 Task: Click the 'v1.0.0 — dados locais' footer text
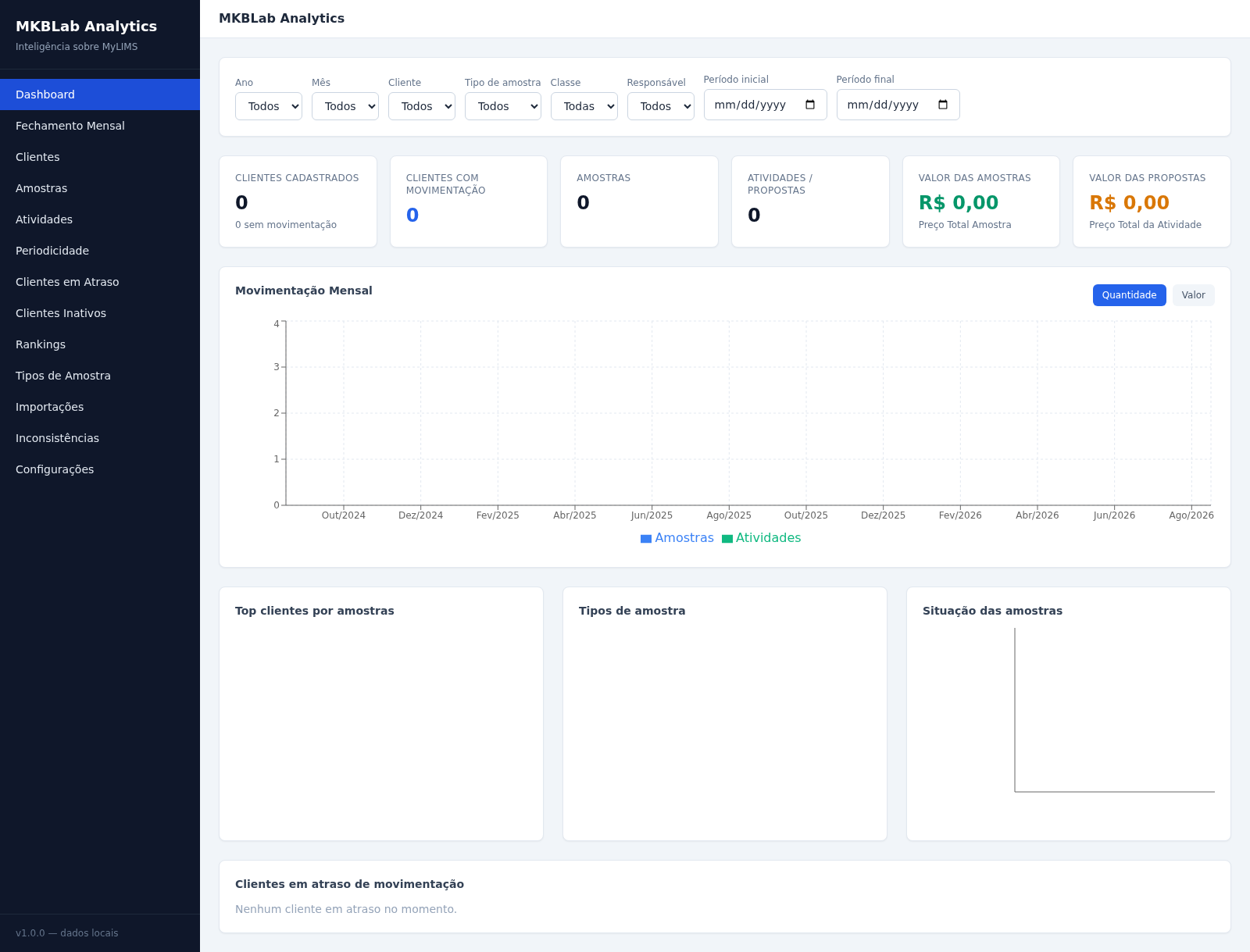tap(67, 933)
